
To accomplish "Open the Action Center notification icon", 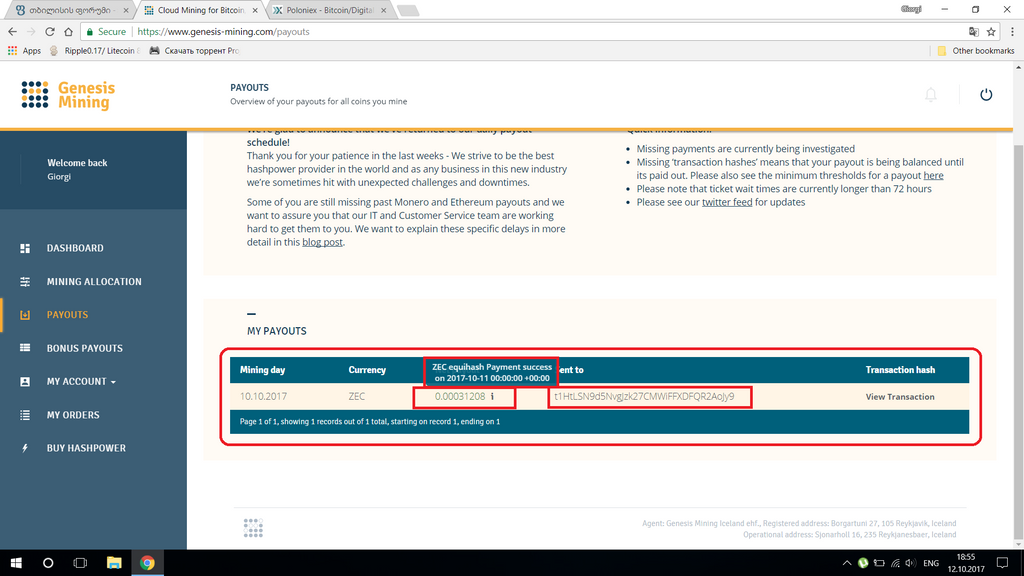I will (x=1002, y=563).
